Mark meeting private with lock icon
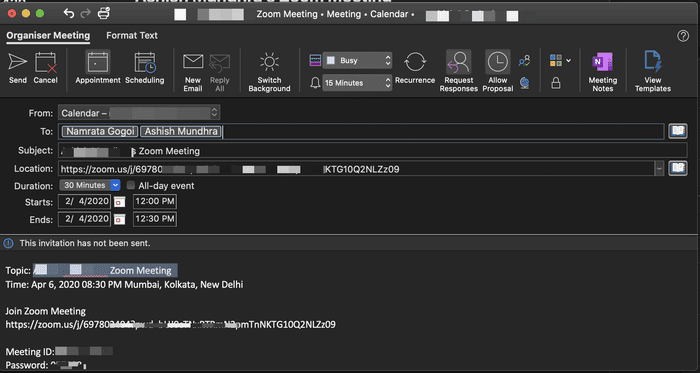700x373 pixels. click(556, 83)
